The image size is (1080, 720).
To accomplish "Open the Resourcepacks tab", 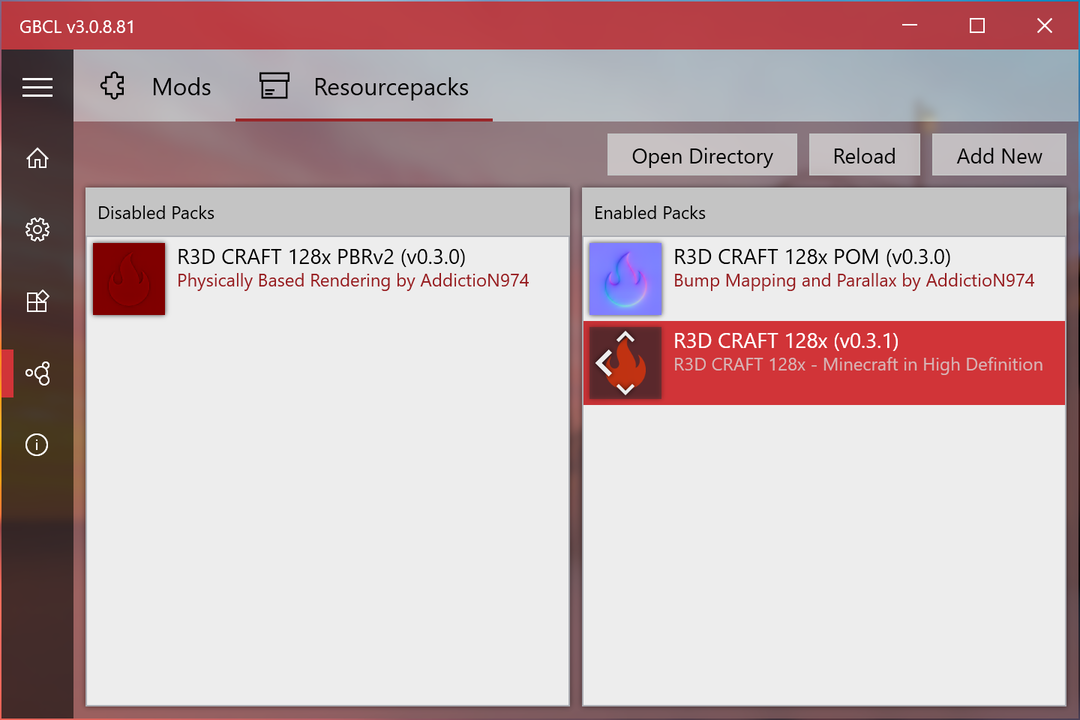I will tap(390, 87).
